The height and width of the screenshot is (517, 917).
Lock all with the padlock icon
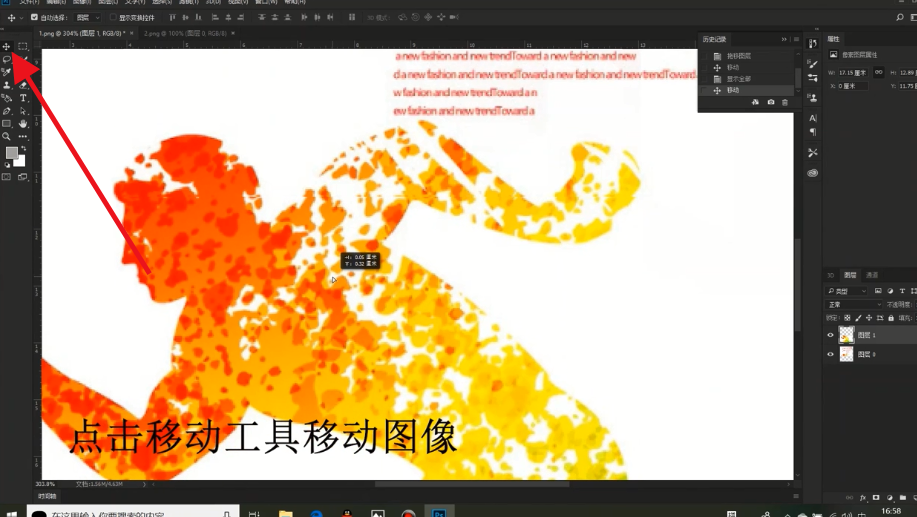pyautogui.click(x=891, y=318)
